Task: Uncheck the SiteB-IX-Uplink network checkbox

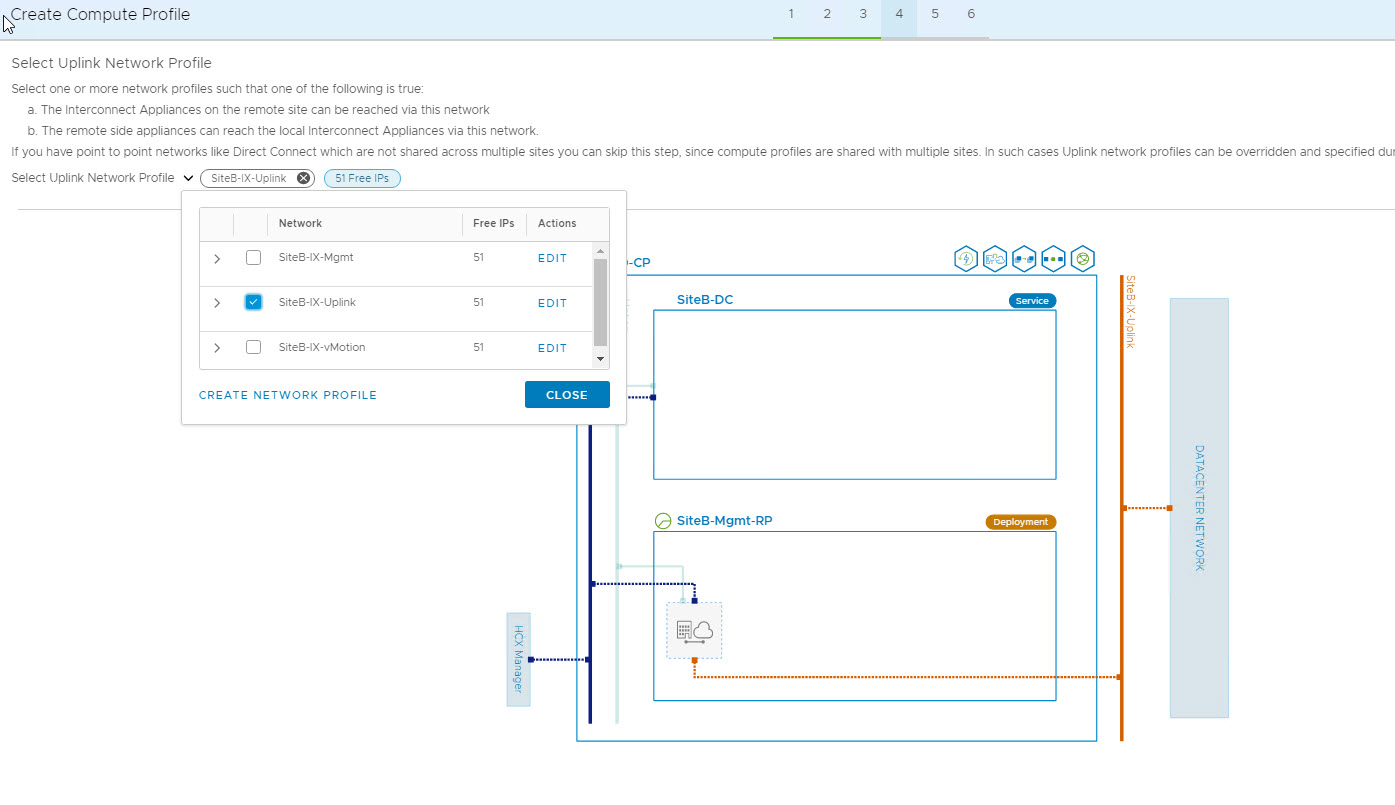Action: 253,302
